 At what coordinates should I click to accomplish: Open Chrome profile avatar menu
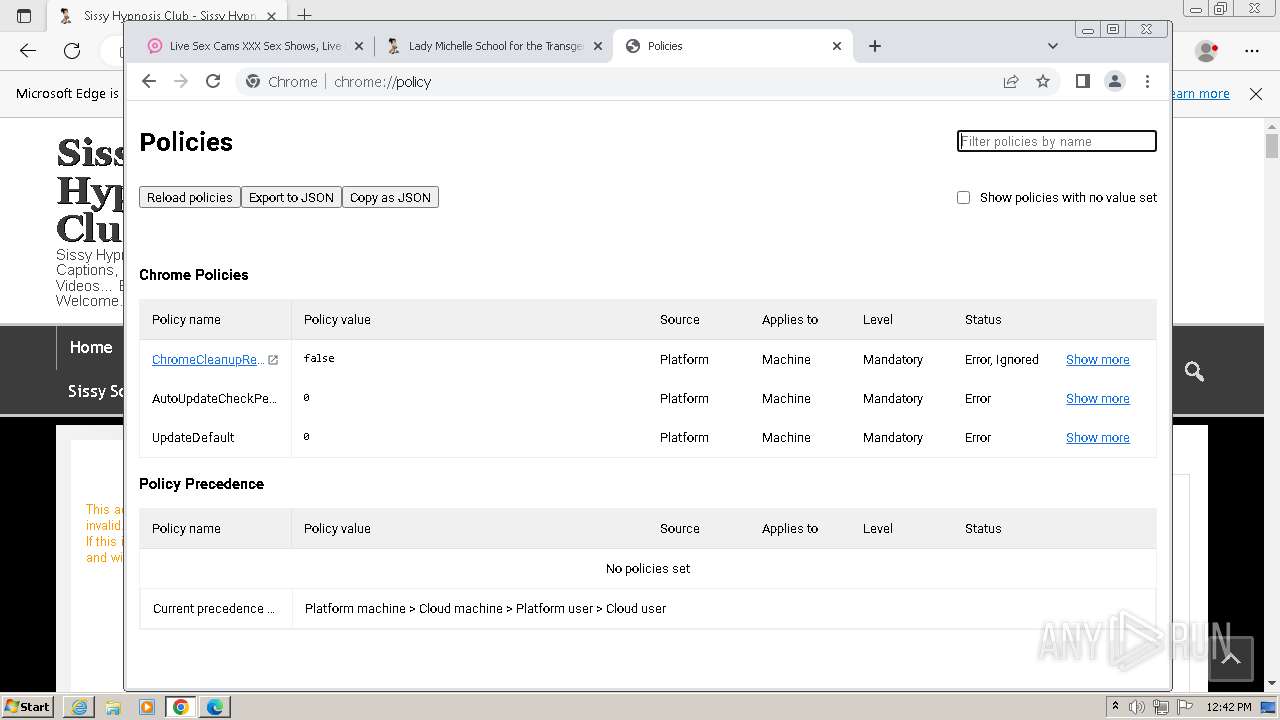[1115, 81]
